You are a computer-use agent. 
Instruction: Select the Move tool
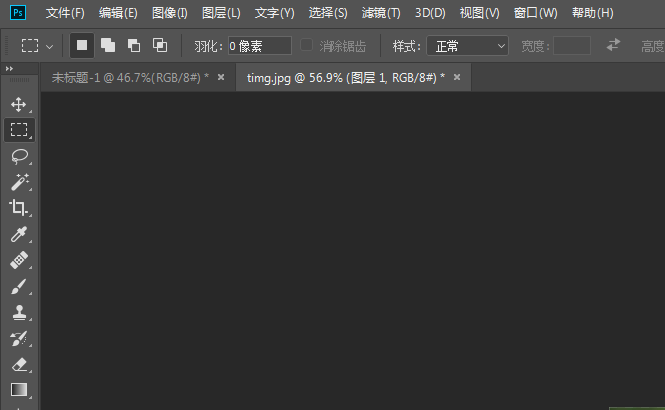click(19, 104)
